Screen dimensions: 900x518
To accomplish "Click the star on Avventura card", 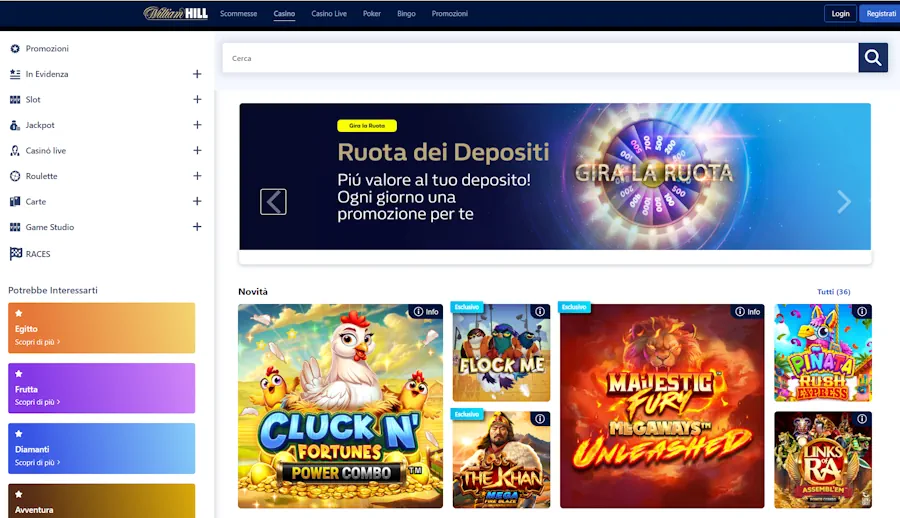I will (x=19, y=494).
